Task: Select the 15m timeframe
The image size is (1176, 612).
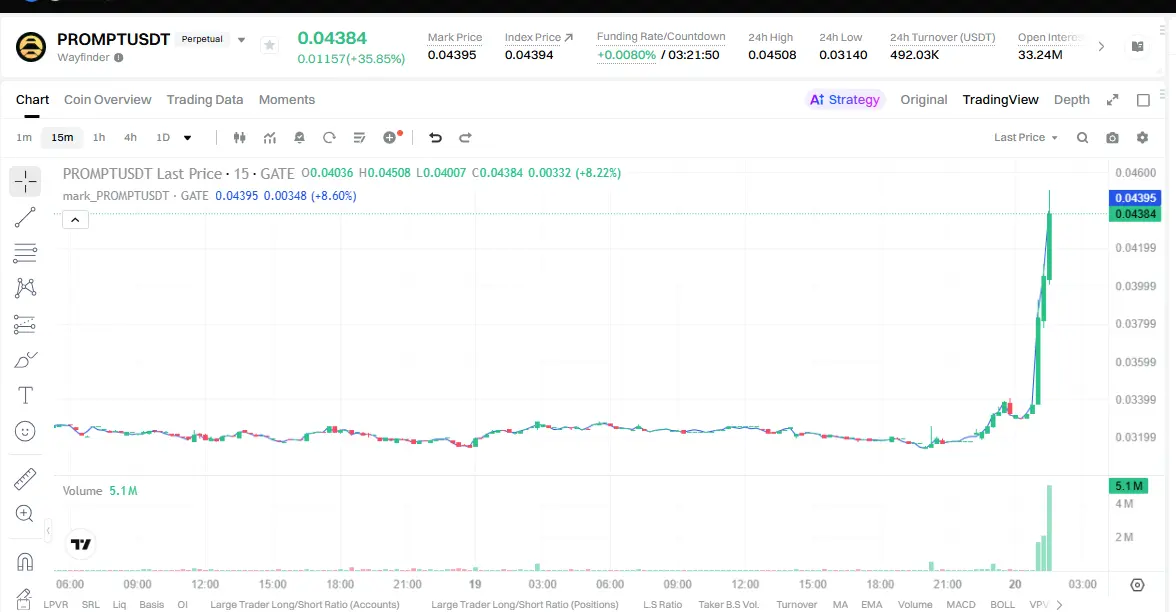Action: click(62, 137)
